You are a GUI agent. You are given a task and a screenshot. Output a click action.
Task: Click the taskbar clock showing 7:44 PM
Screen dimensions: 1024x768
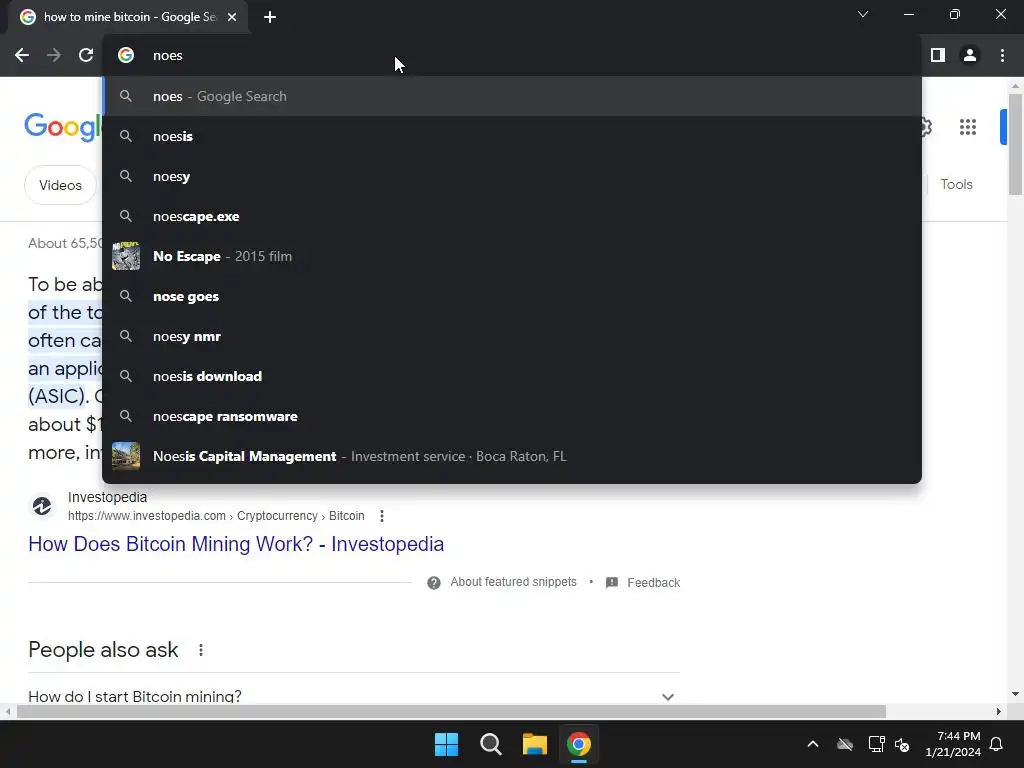tap(953, 744)
